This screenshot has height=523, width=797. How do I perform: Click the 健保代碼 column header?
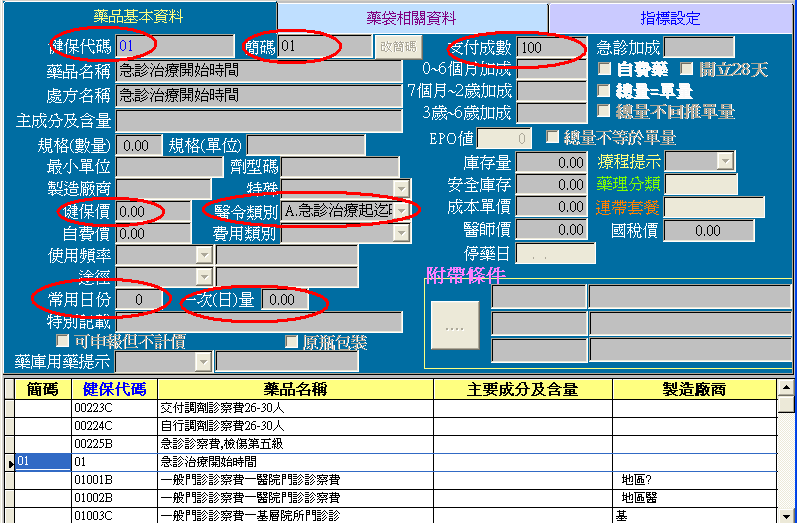click(x=114, y=389)
